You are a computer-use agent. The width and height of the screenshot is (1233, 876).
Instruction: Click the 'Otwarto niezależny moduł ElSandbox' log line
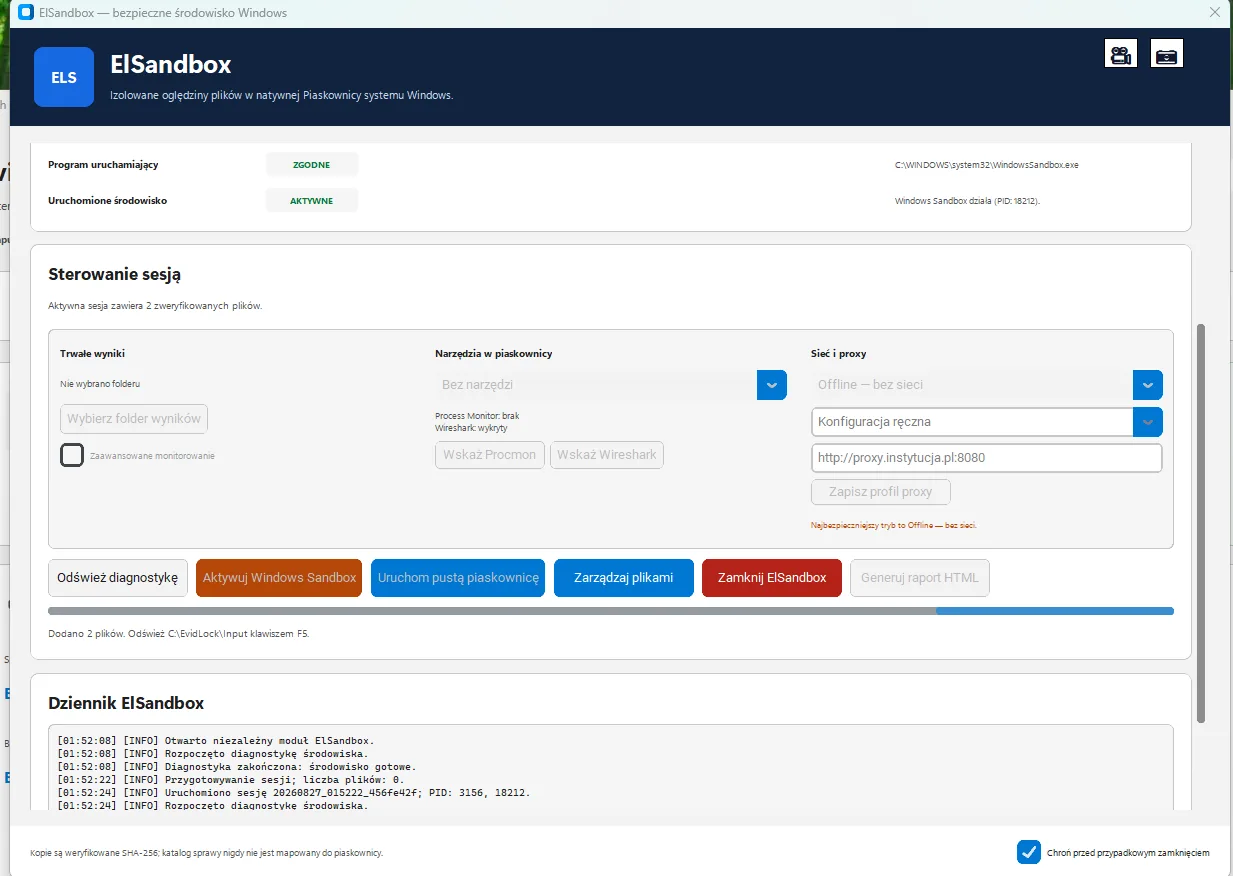216,741
